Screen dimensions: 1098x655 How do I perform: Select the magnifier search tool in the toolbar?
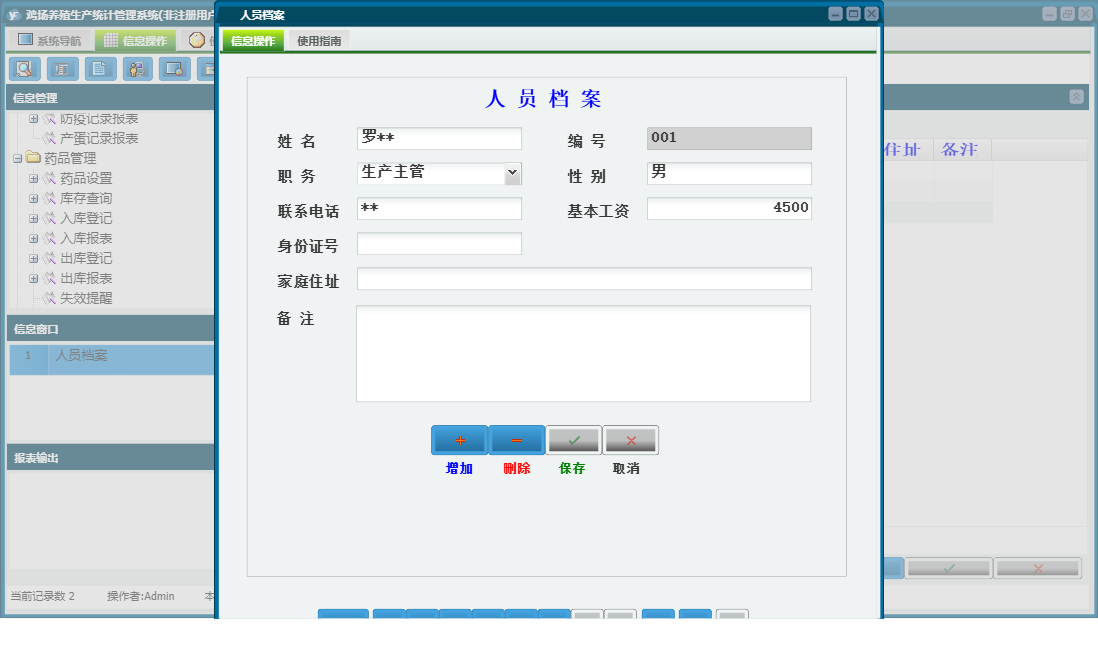(x=25, y=69)
